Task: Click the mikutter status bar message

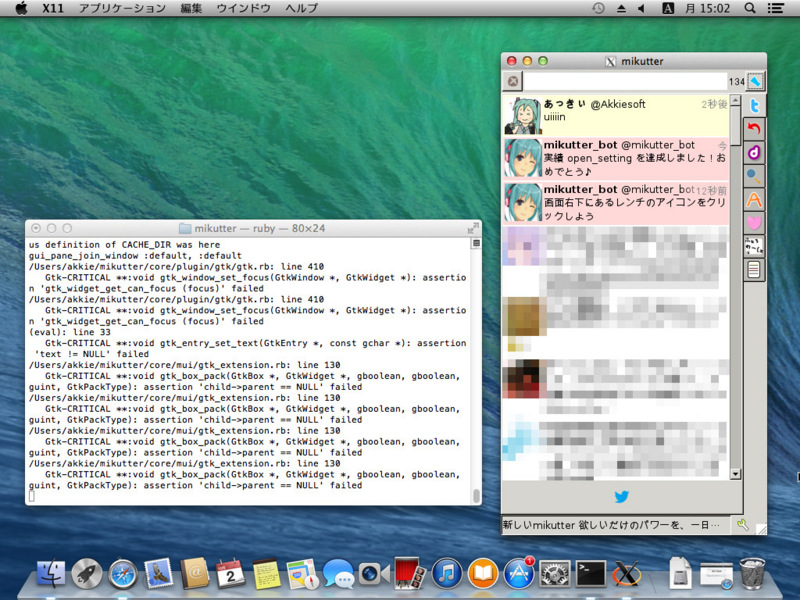Action: (x=611, y=525)
